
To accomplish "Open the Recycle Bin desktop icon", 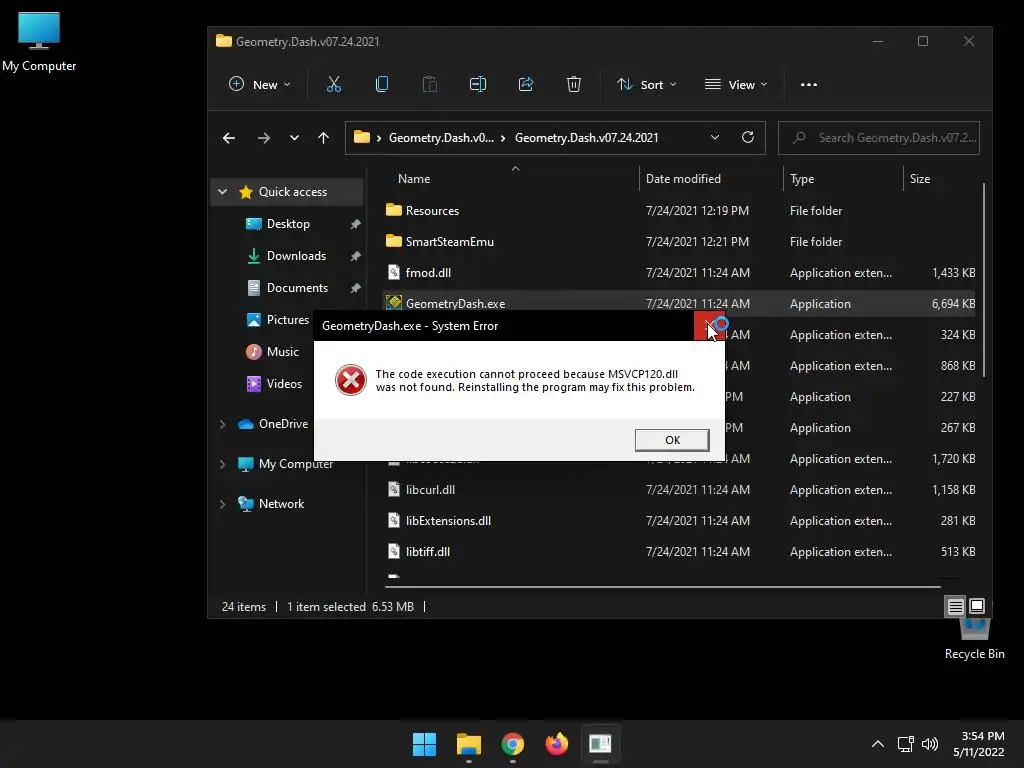I will coord(974,640).
